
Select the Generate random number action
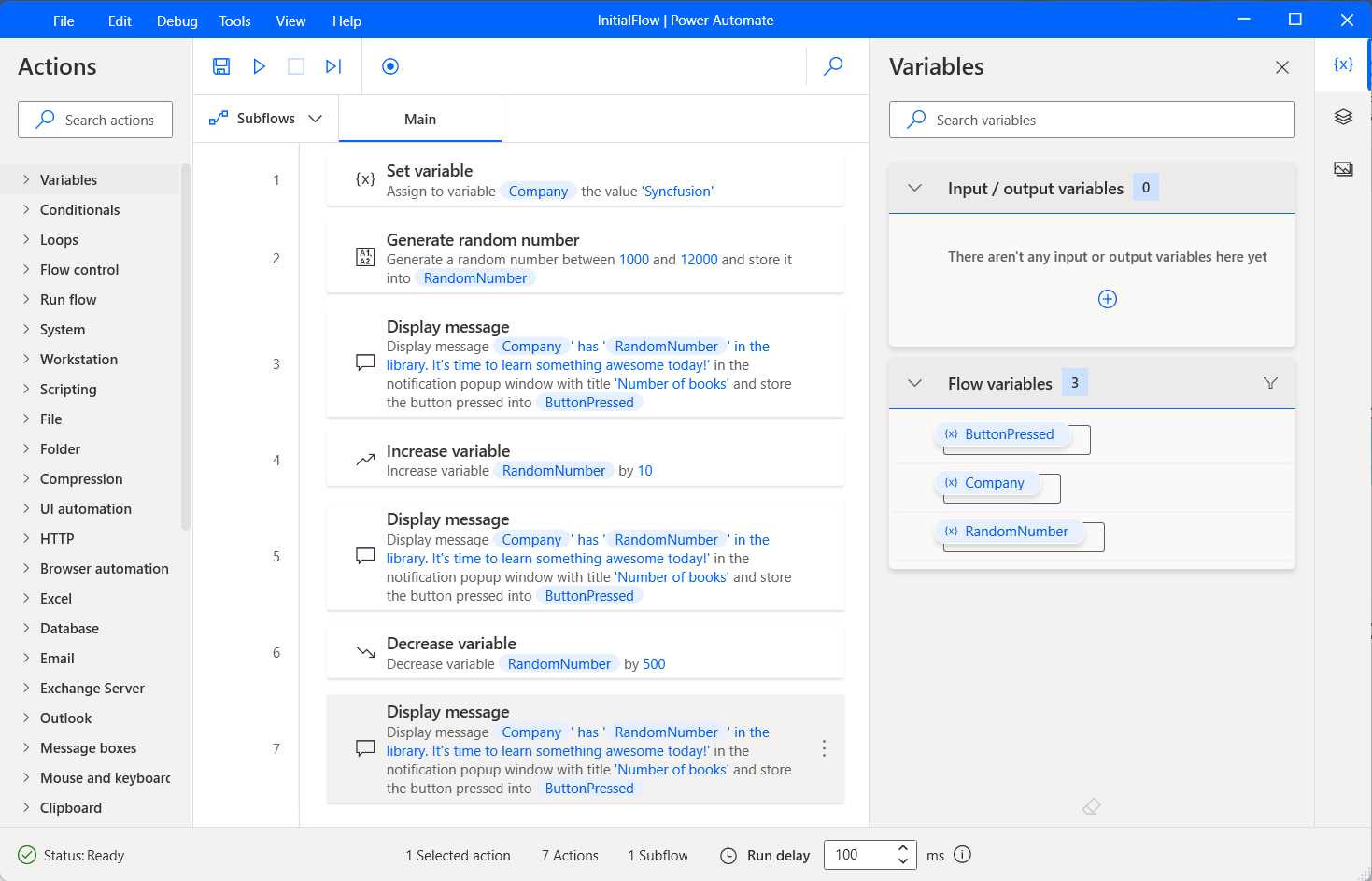pos(586,258)
